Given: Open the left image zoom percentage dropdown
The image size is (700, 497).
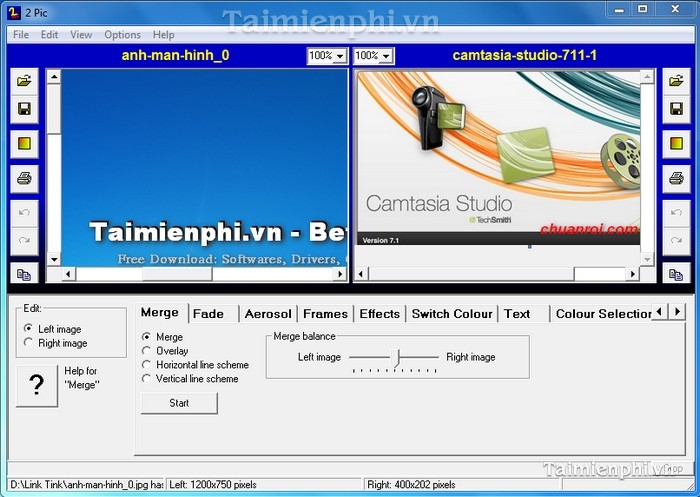Looking at the screenshot, I should coord(326,56).
